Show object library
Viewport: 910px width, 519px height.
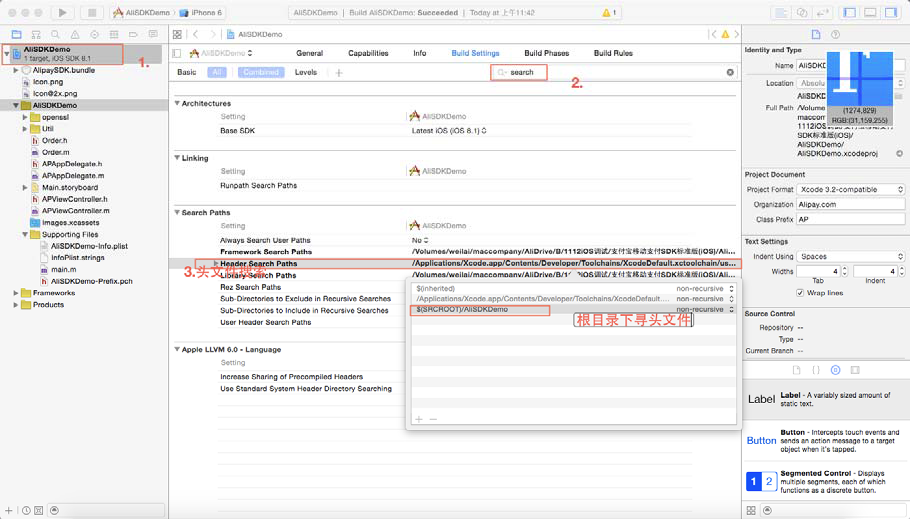pos(836,370)
